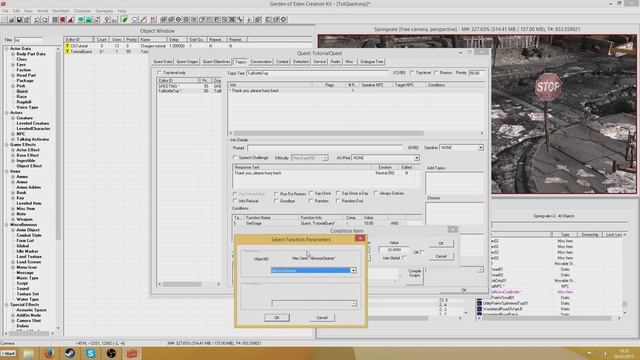This screenshot has height=360, width=640.
Task: Enable the Rumors checkbox
Action: click(436, 73)
